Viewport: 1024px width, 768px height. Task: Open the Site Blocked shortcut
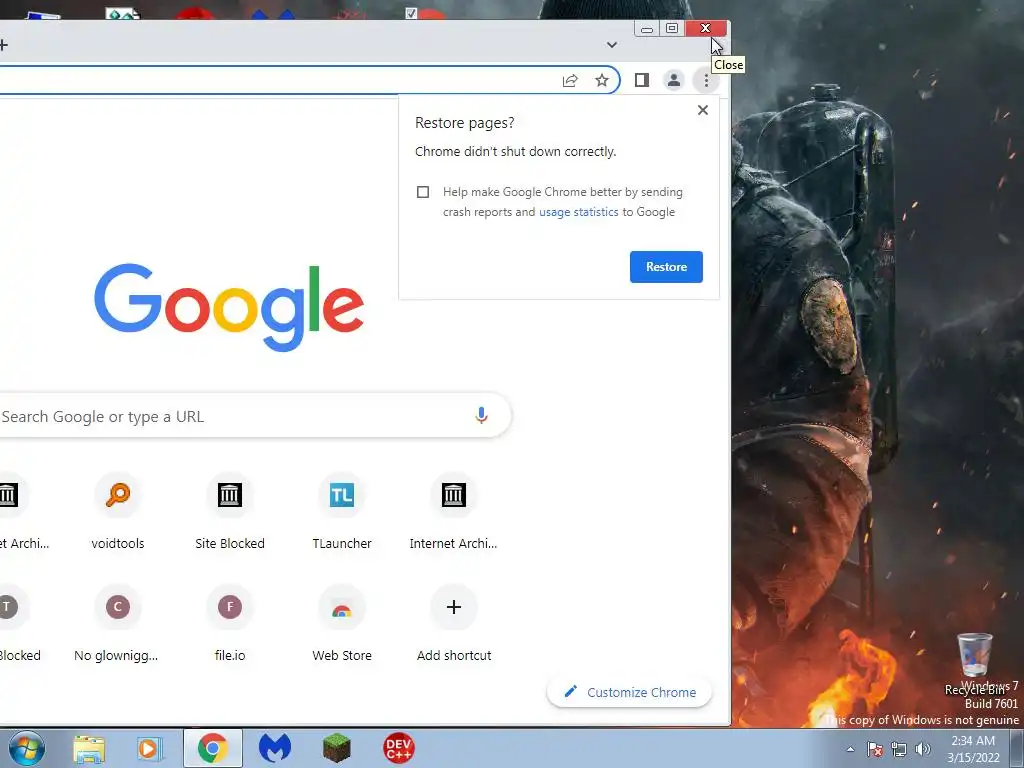(x=230, y=513)
